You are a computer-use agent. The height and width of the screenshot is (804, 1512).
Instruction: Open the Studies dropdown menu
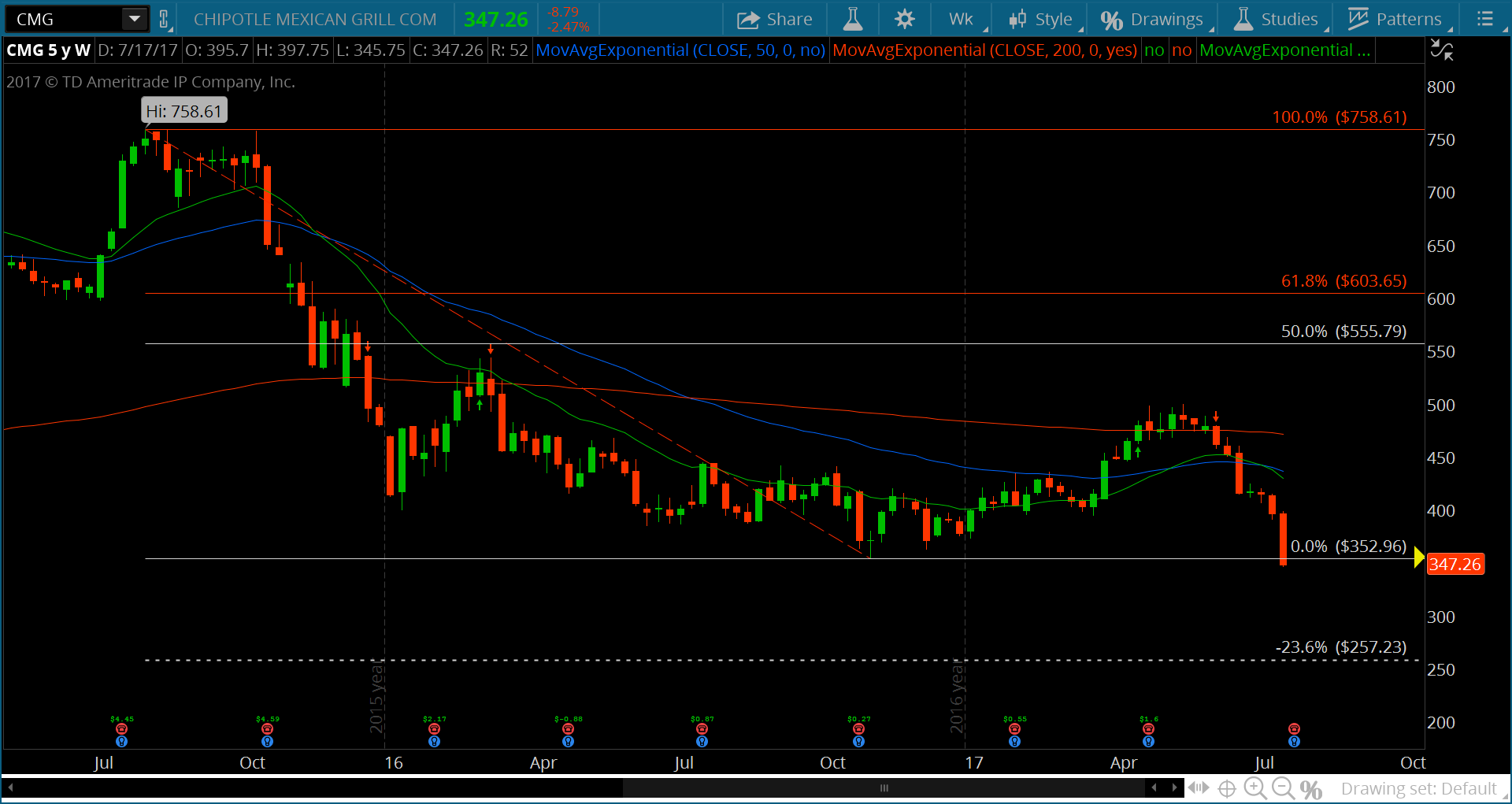(x=1277, y=19)
